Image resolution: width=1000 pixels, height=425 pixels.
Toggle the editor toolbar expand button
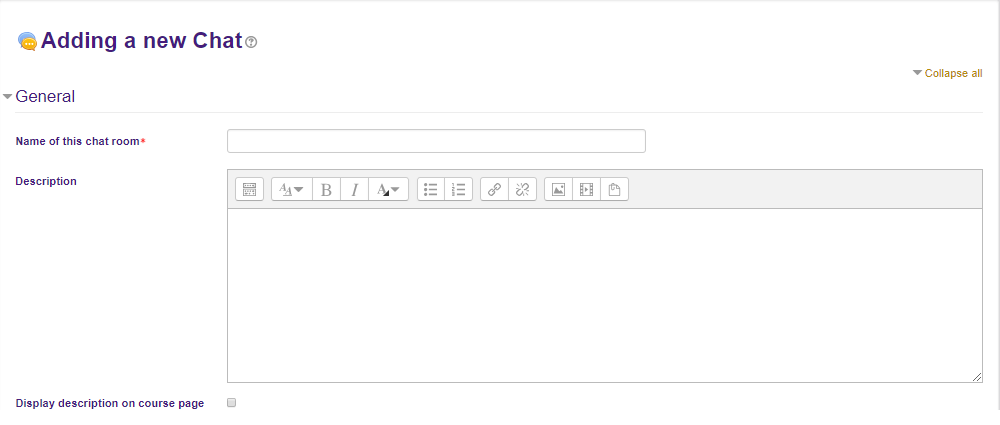tap(249, 189)
